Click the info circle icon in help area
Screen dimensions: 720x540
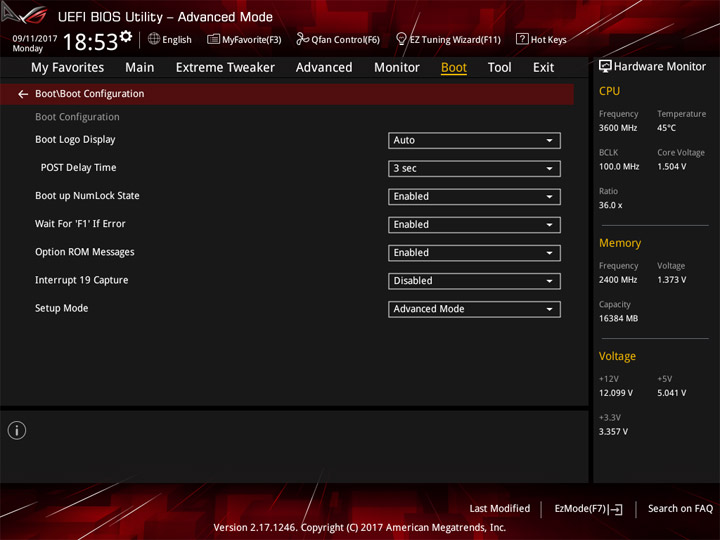tap(17, 431)
